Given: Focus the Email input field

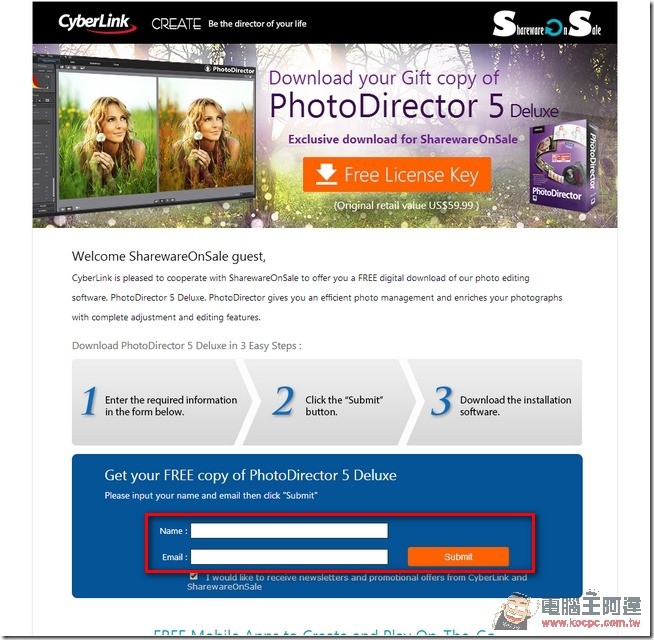Looking at the screenshot, I should tap(289, 557).
